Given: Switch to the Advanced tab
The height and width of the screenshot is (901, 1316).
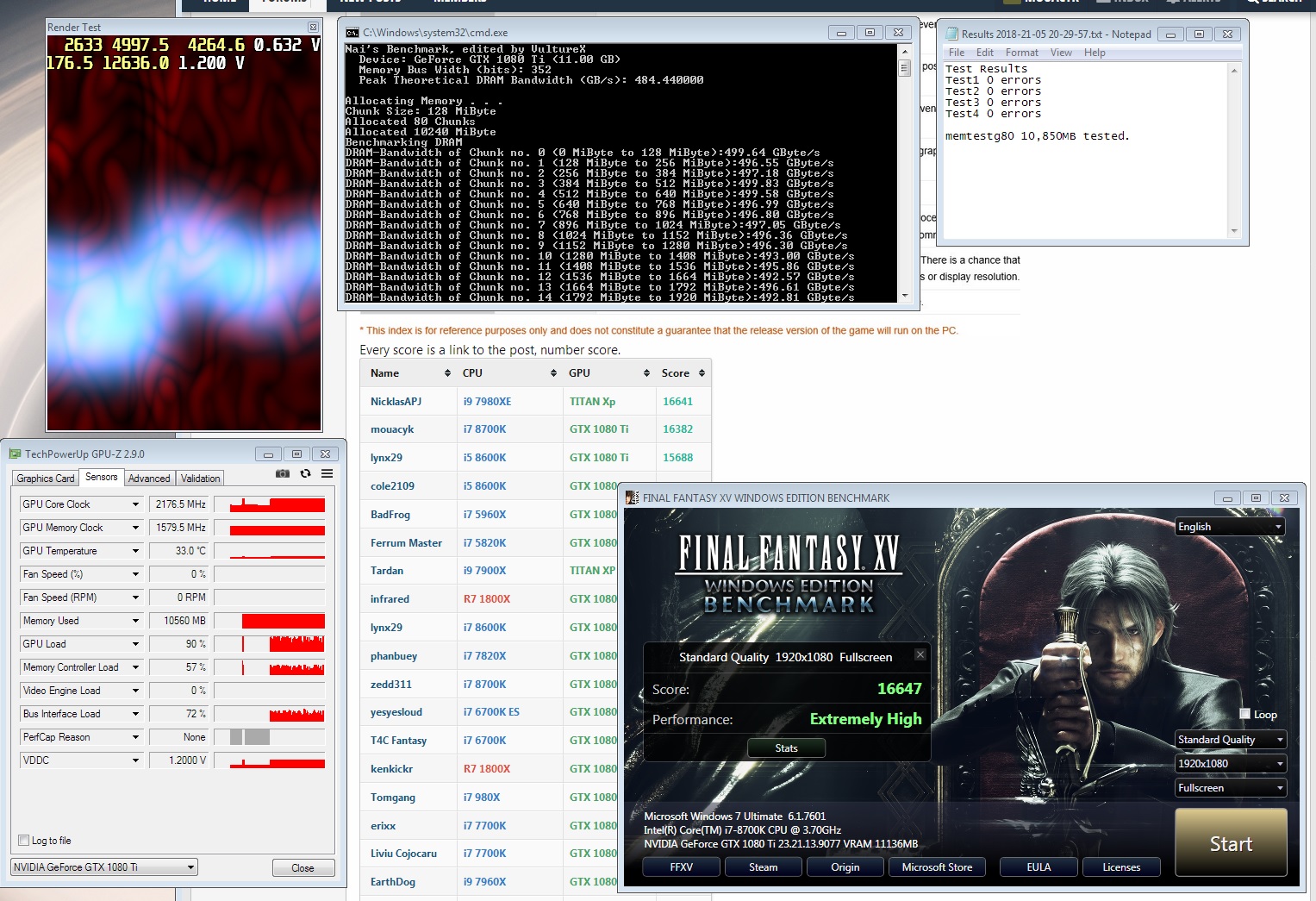Looking at the screenshot, I should coord(149,479).
